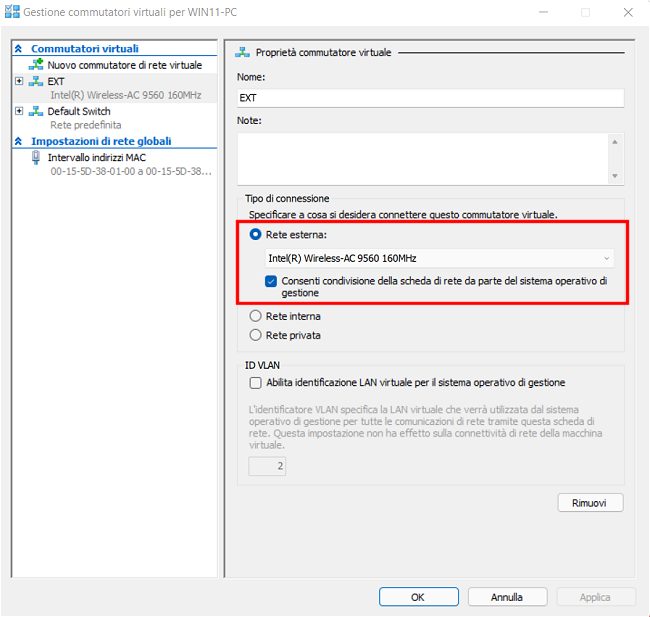
Task: Click the virtual switch properties header icon
Action: click(243, 52)
